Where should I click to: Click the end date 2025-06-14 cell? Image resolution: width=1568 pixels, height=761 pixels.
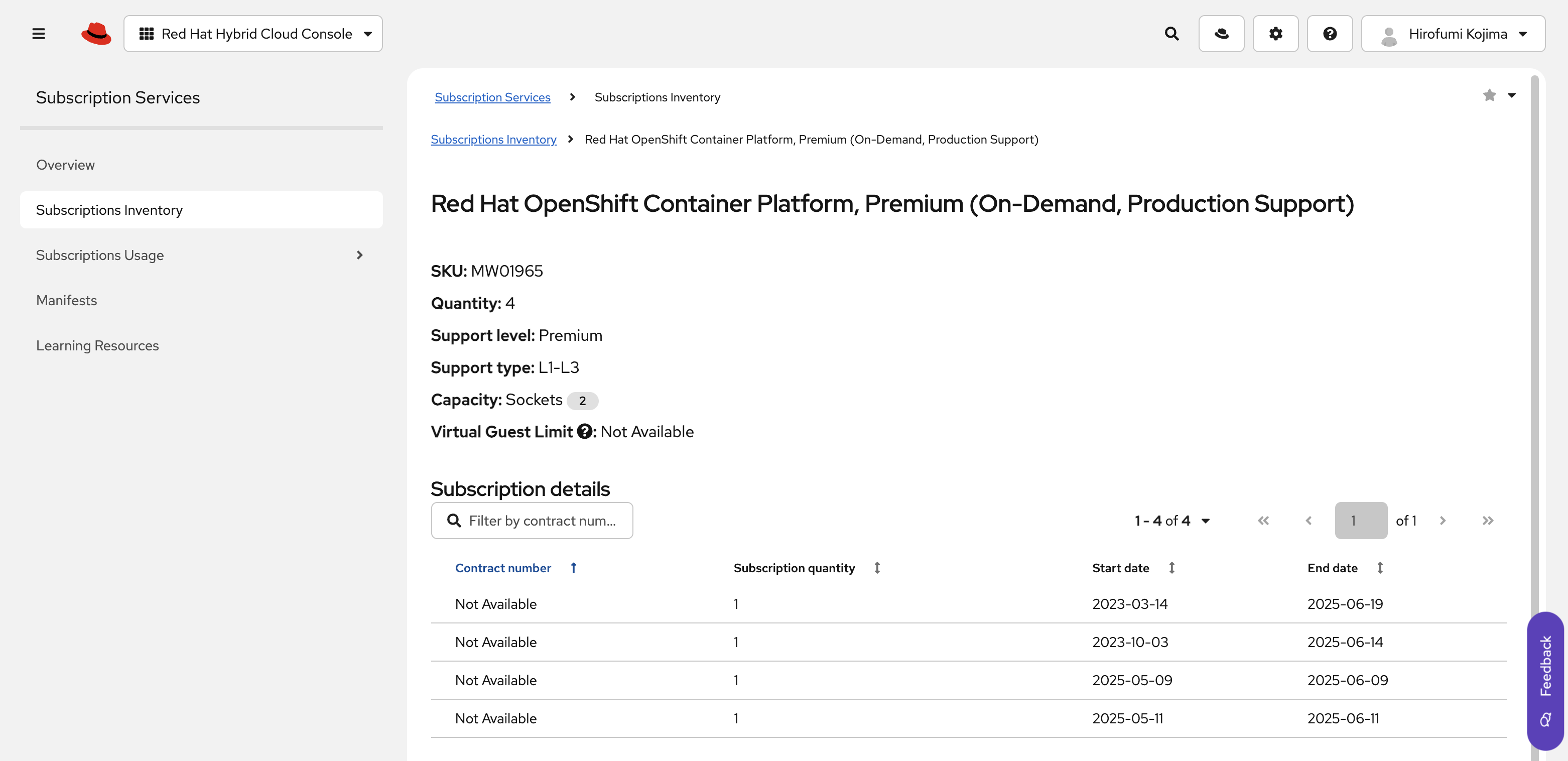(x=1345, y=643)
